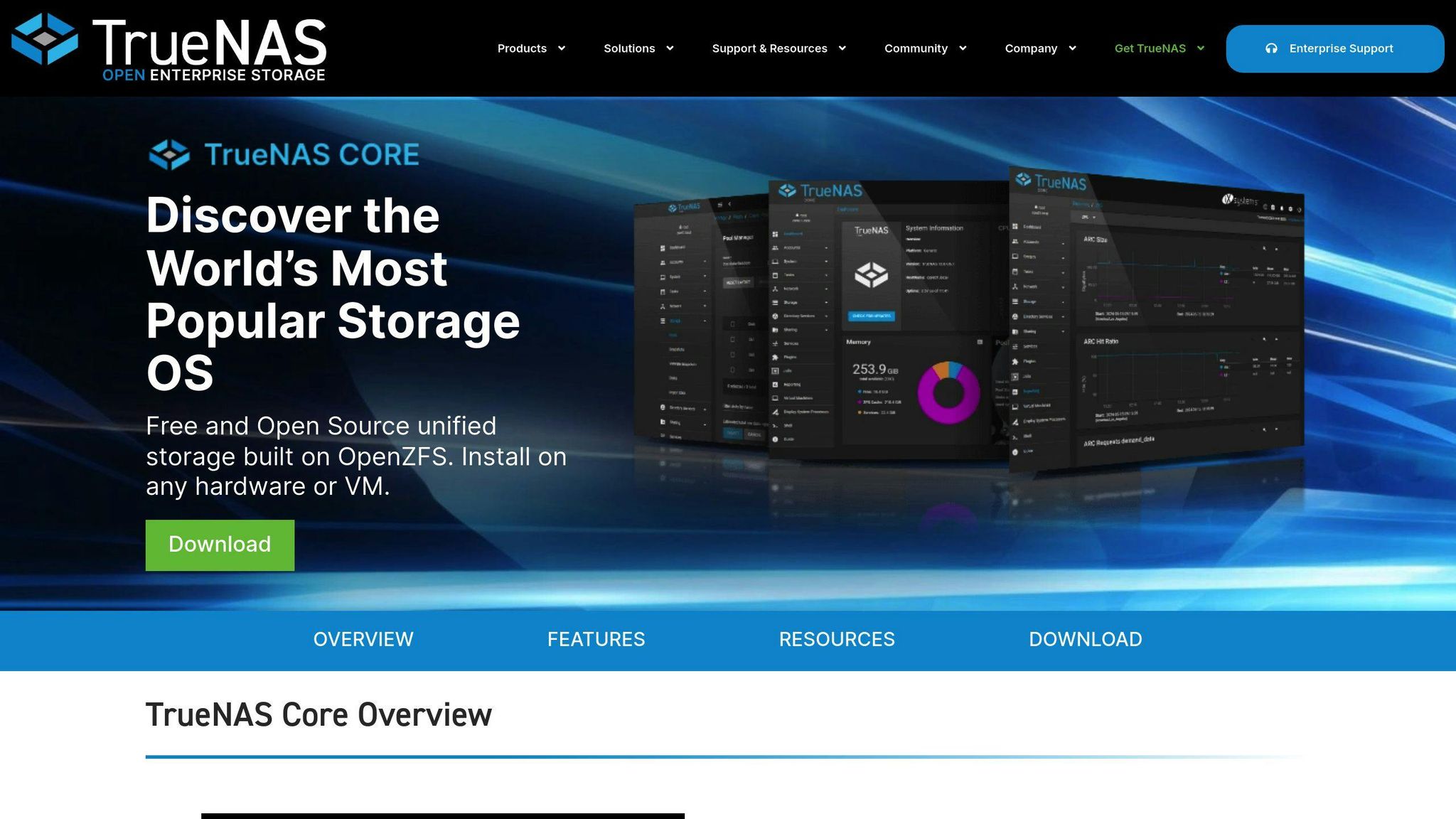Click the TrueNAS cube logo icon in header

pos(45,39)
